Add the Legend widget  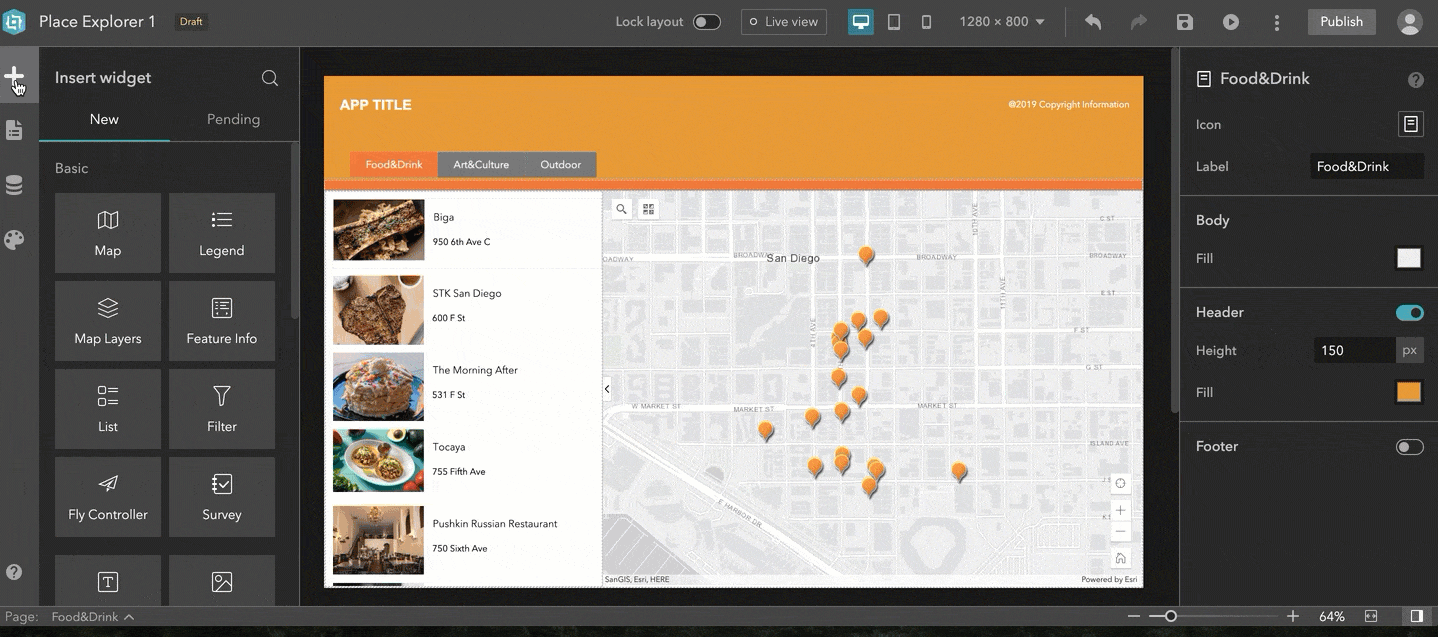tap(222, 233)
